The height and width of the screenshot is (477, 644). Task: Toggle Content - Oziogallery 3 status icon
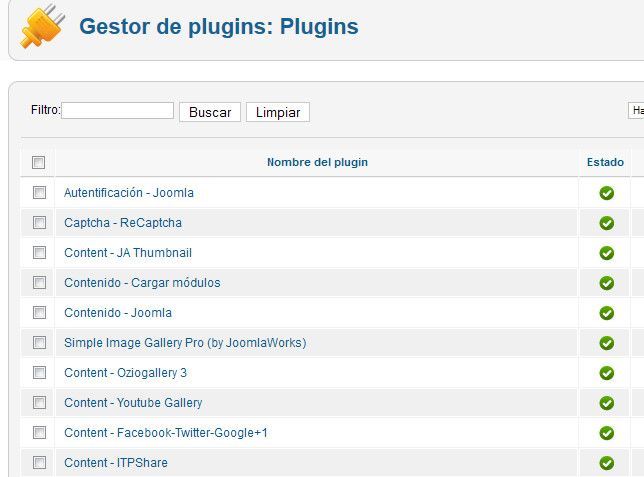[x=606, y=373]
